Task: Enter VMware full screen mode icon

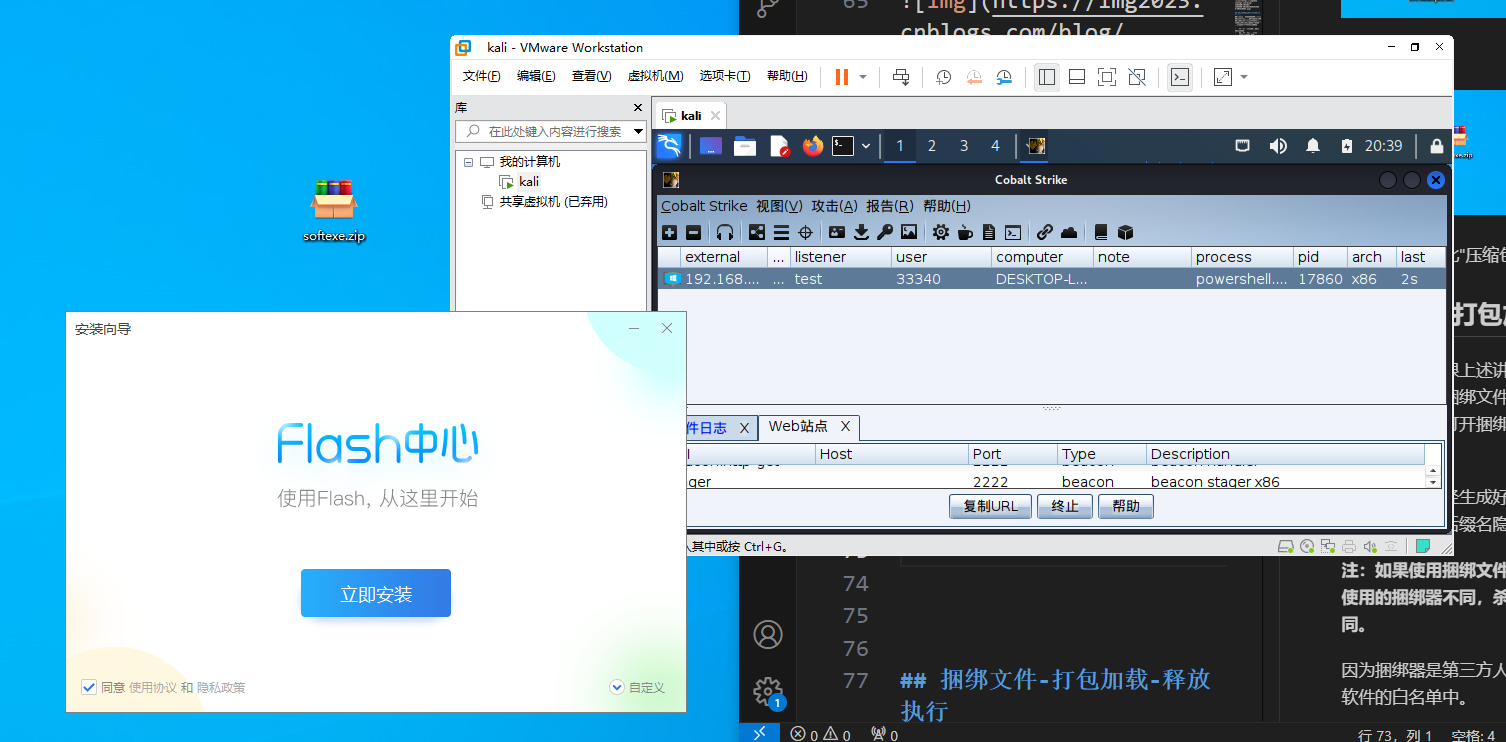Action: click(x=1107, y=77)
